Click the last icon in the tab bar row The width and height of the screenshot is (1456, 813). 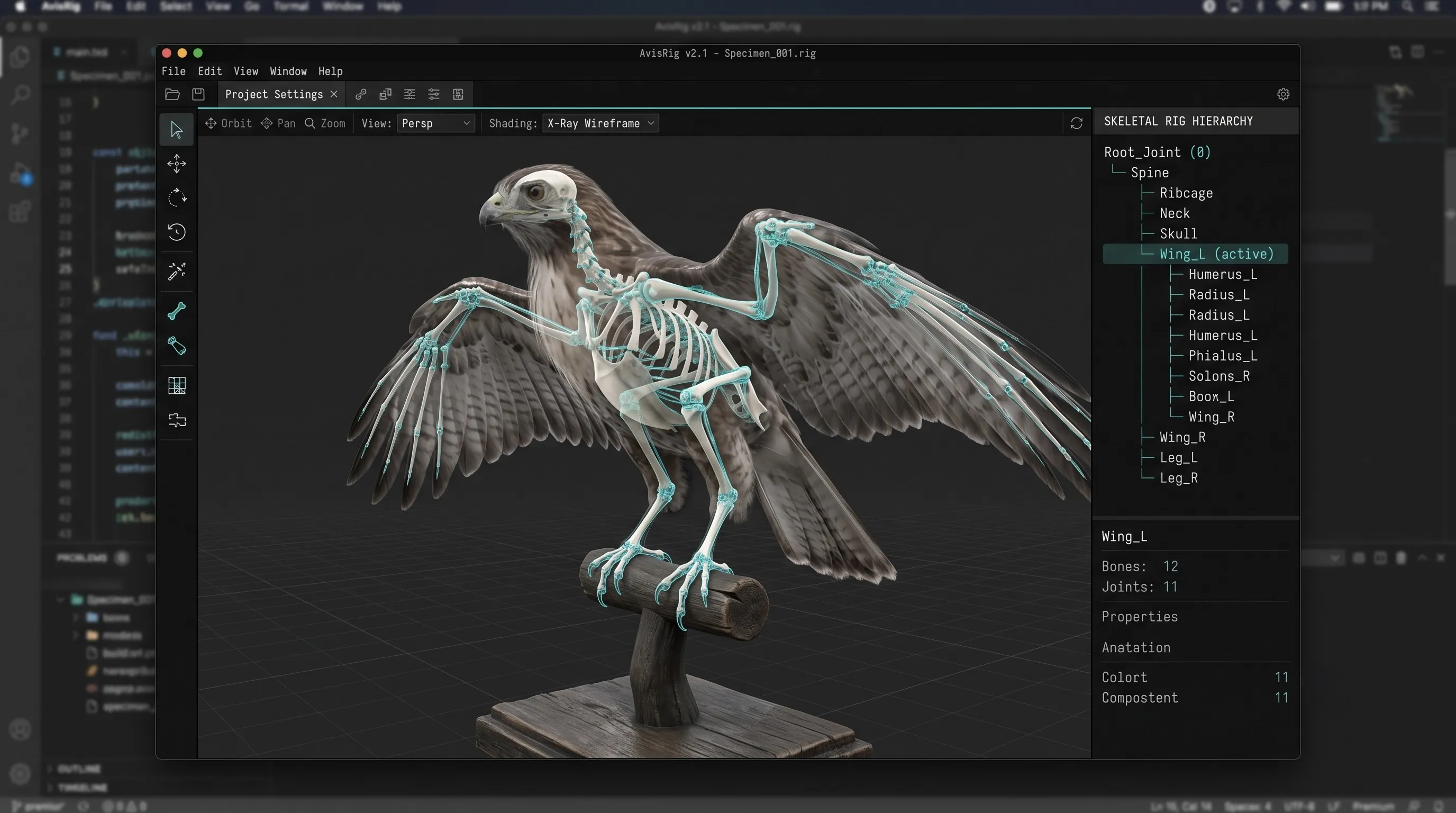(458, 94)
